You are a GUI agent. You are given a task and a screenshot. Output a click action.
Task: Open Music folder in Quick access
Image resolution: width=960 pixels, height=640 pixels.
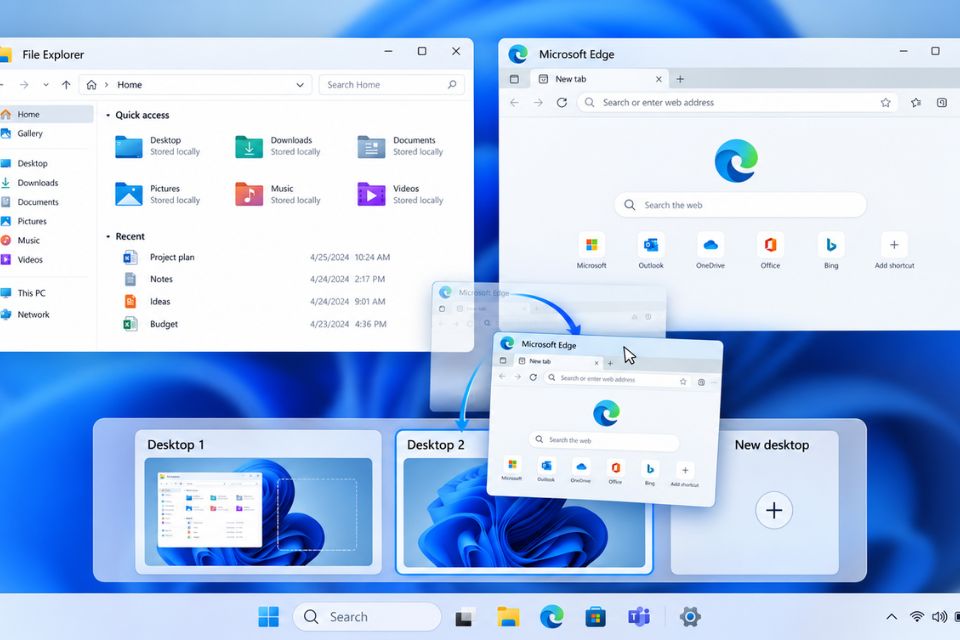pos(279,195)
